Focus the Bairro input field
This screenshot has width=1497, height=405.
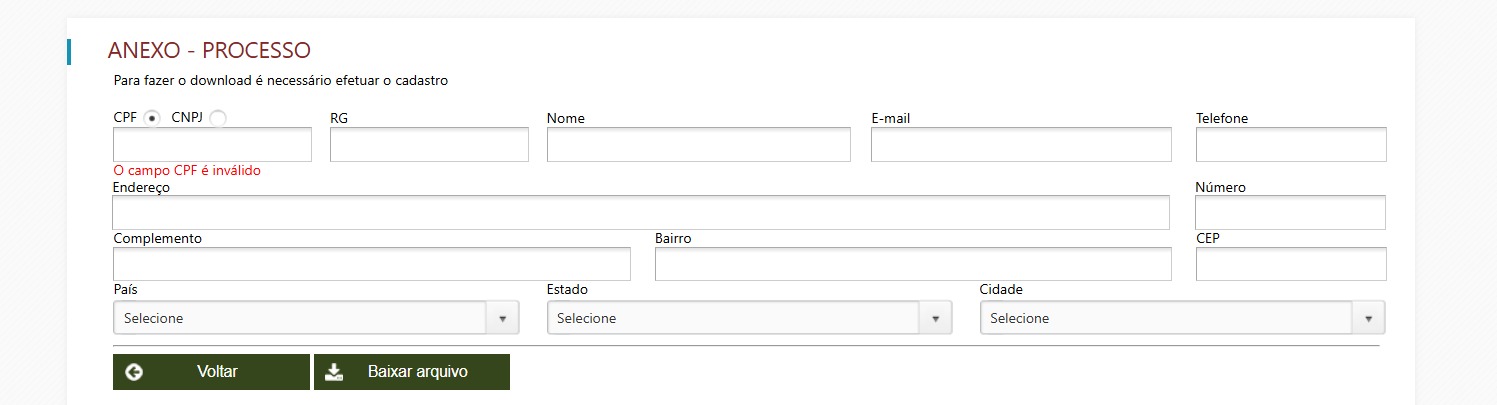point(913,264)
